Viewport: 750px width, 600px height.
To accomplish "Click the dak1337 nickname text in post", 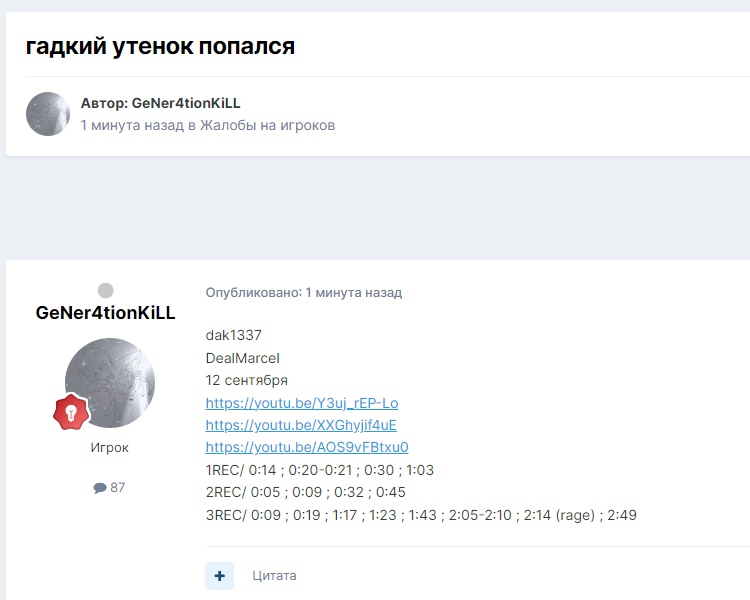I will point(233,335).
